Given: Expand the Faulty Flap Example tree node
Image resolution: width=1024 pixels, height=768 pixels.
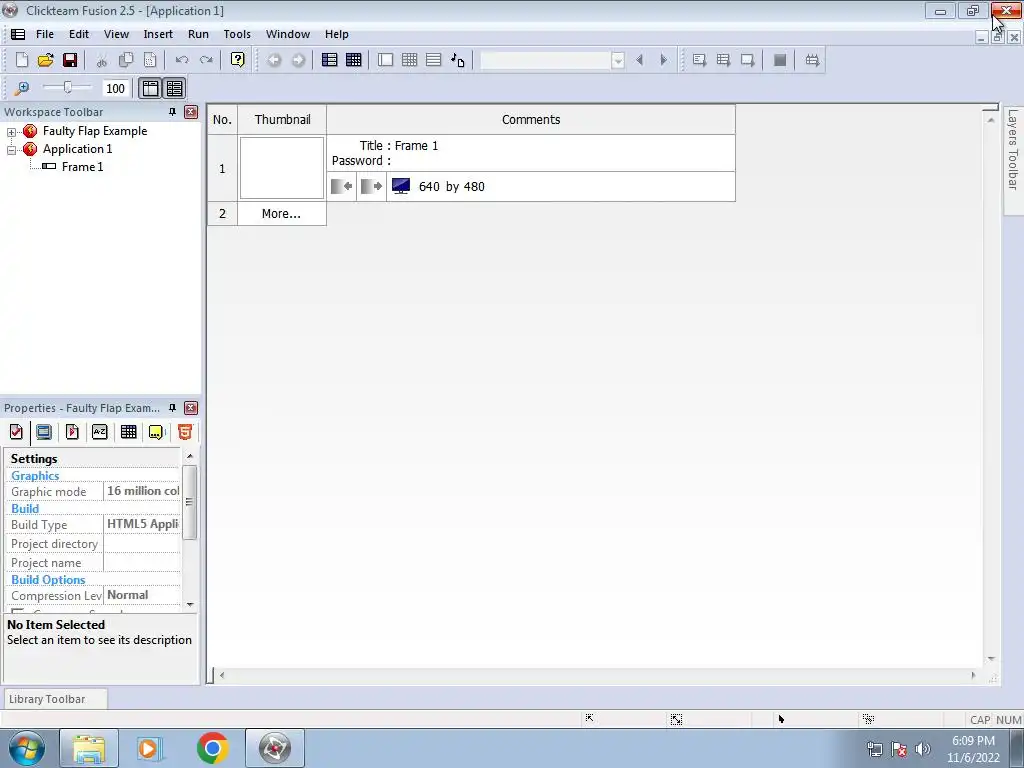Looking at the screenshot, I should [11, 132].
